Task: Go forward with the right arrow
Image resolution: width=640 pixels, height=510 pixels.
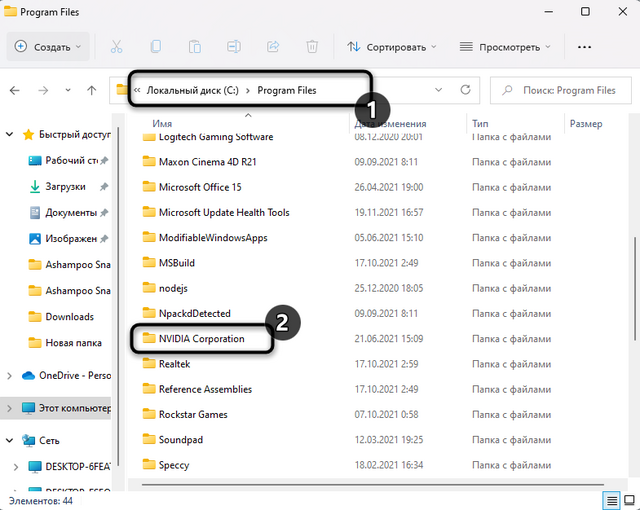Action: tap(43, 90)
